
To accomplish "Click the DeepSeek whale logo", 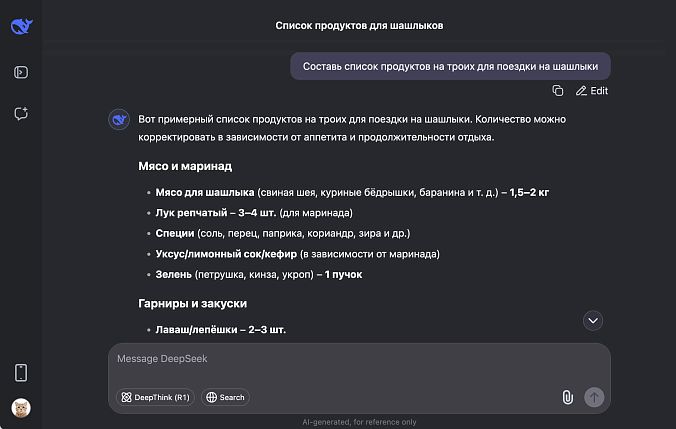I will coord(21,26).
